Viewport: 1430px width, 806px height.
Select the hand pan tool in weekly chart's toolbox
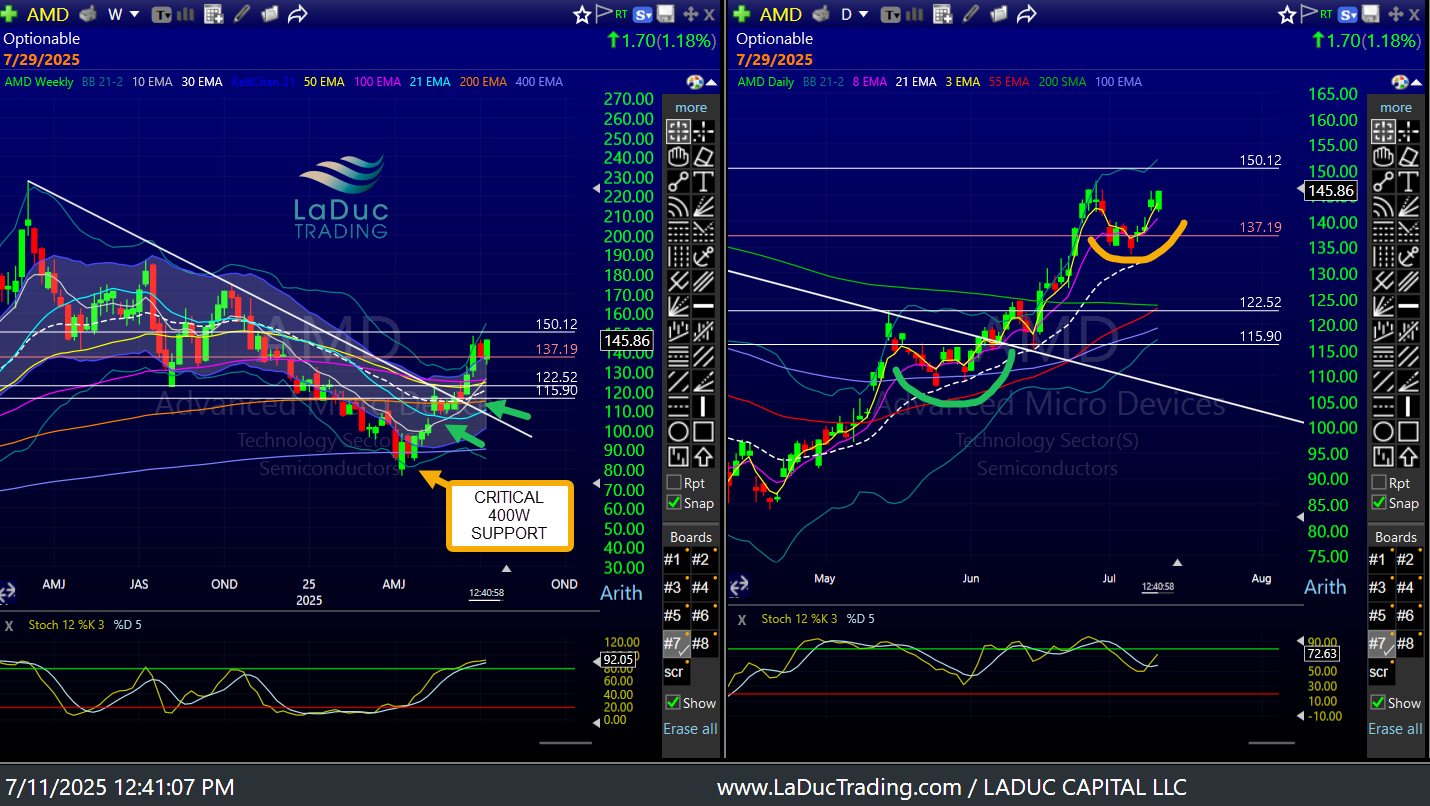[679, 156]
